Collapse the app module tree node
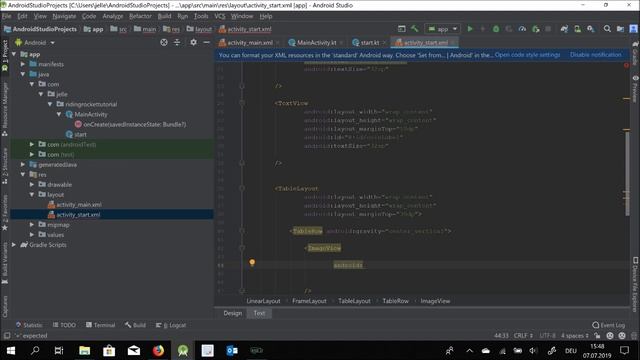Screen dimensions: 640x360 14,54
